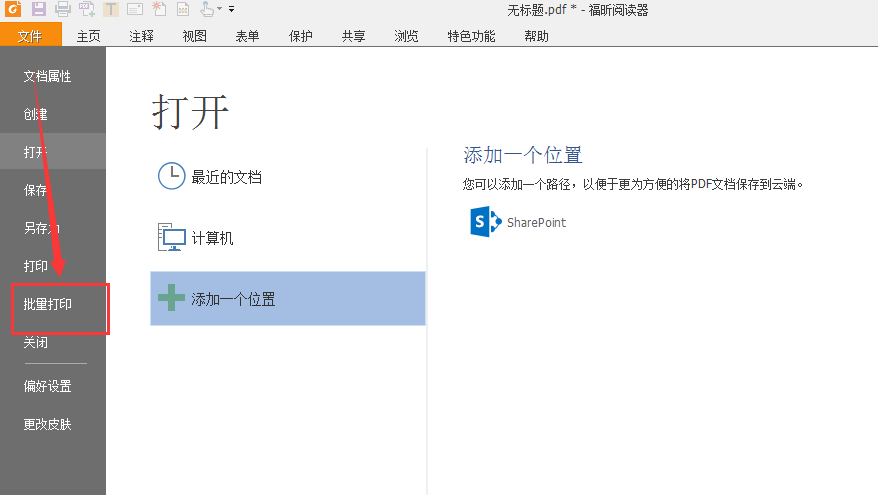This screenshot has width=878, height=495.
Task: Click the typewriter T icon
Action: pyautogui.click(x=111, y=9)
